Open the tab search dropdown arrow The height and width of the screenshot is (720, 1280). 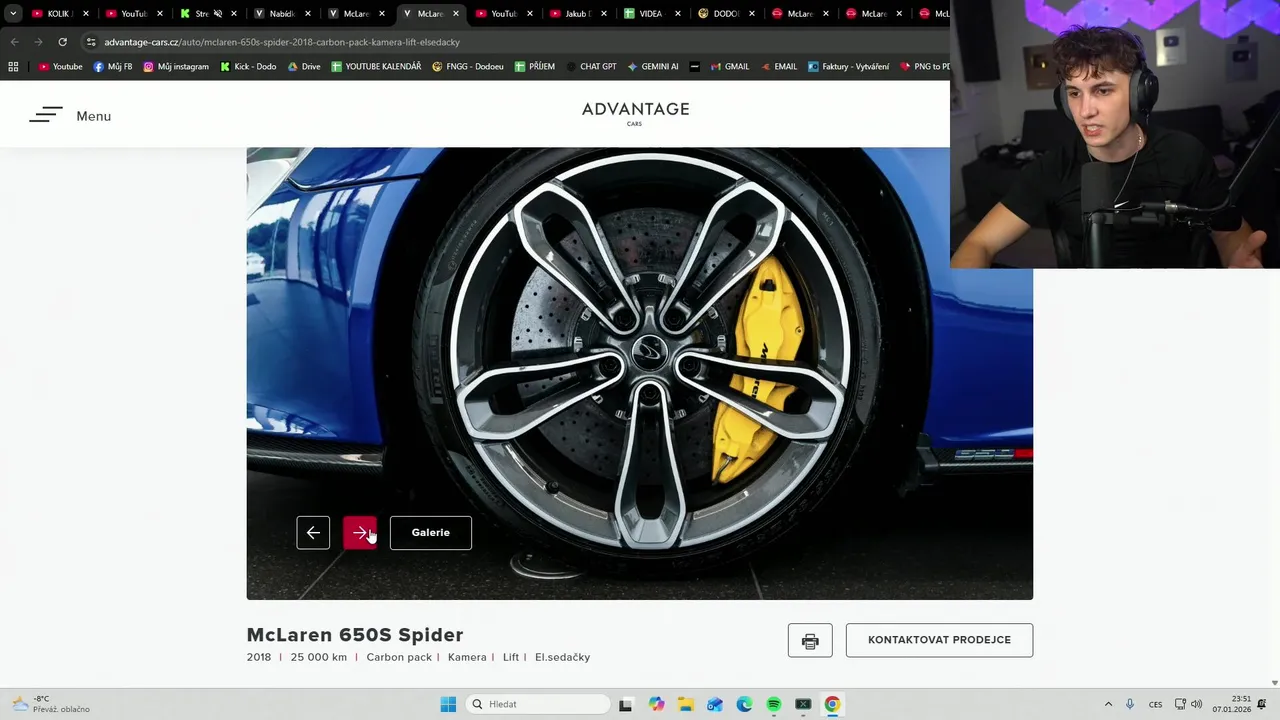click(x=13, y=14)
